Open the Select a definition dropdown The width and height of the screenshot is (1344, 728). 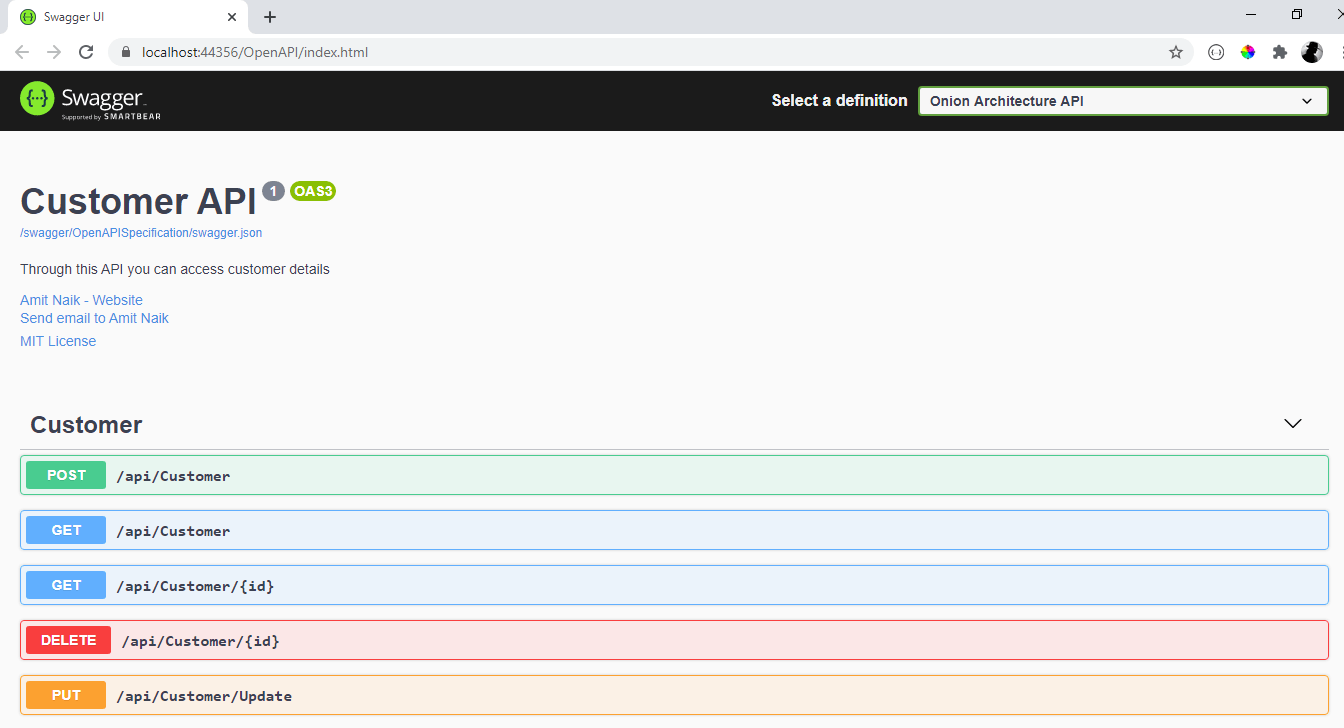coord(1122,100)
